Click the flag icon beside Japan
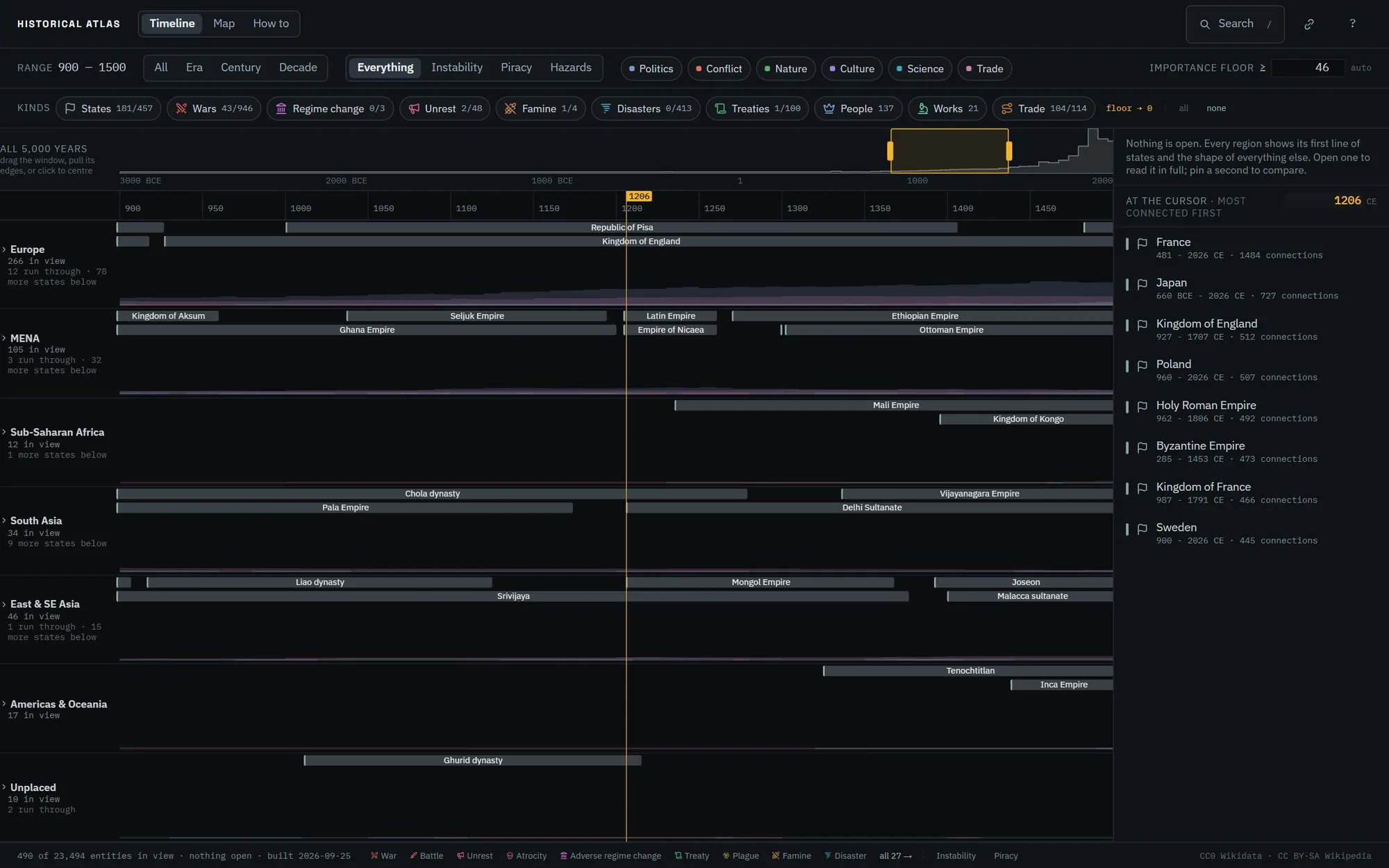1389x868 pixels. [1142, 284]
